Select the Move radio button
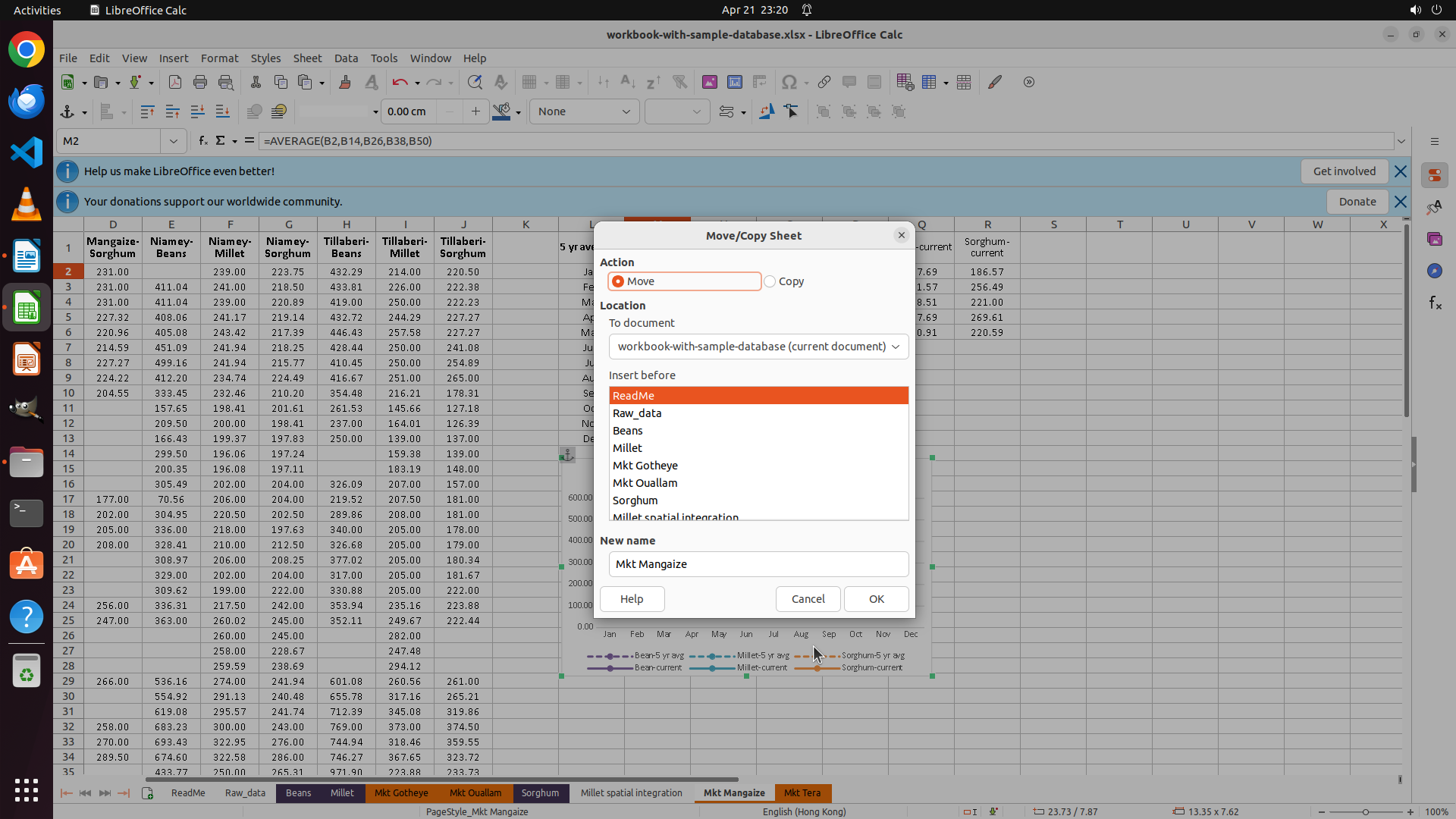Viewport: 1456px width, 819px height. pyautogui.click(x=618, y=281)
